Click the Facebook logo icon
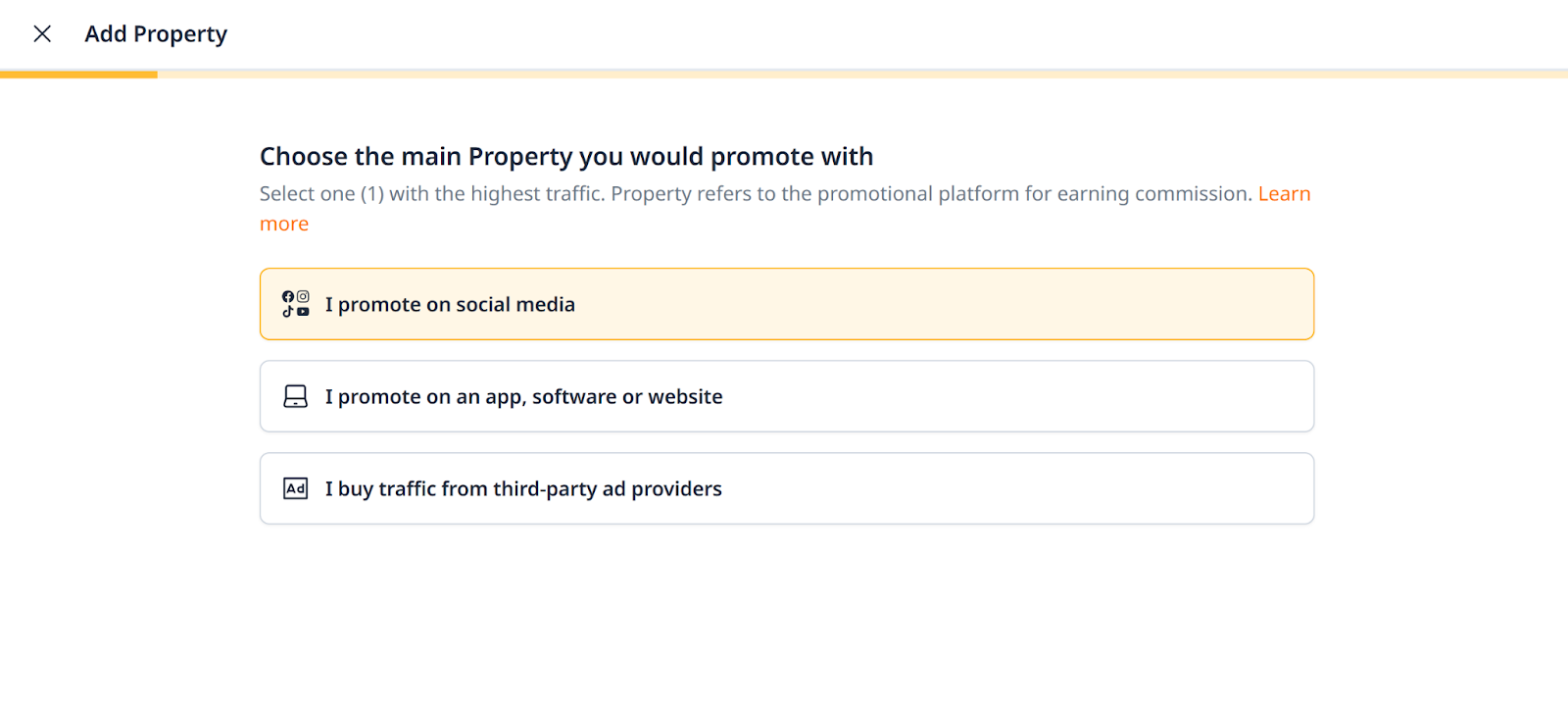1568x709 pixels. (x=288, y=296)
